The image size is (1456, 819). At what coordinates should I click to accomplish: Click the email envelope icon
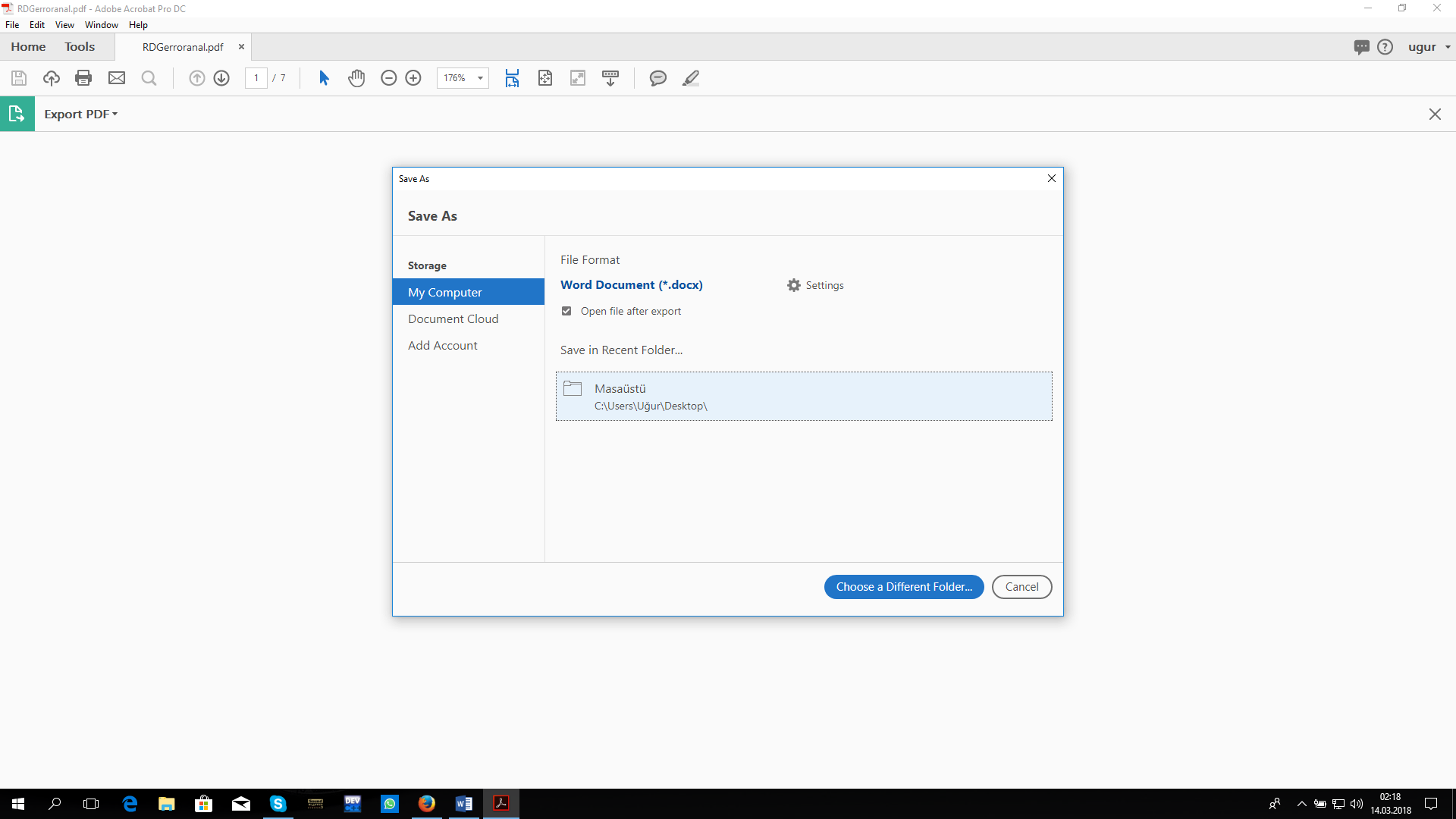click(x=117, y=78)
